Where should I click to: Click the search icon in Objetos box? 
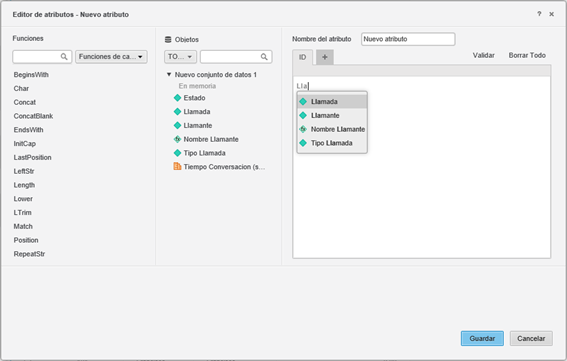pyautogui.click(x=264, y=57)
